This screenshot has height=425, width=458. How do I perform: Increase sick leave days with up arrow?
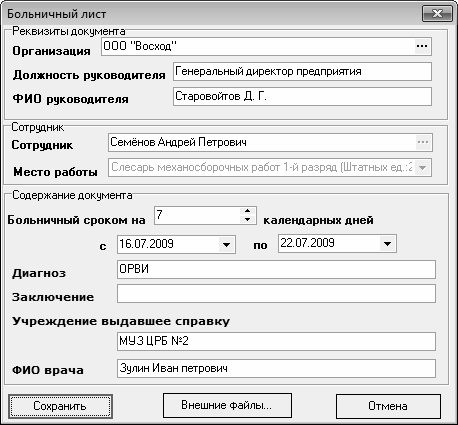pyautogui.click(x=247, y=211)
